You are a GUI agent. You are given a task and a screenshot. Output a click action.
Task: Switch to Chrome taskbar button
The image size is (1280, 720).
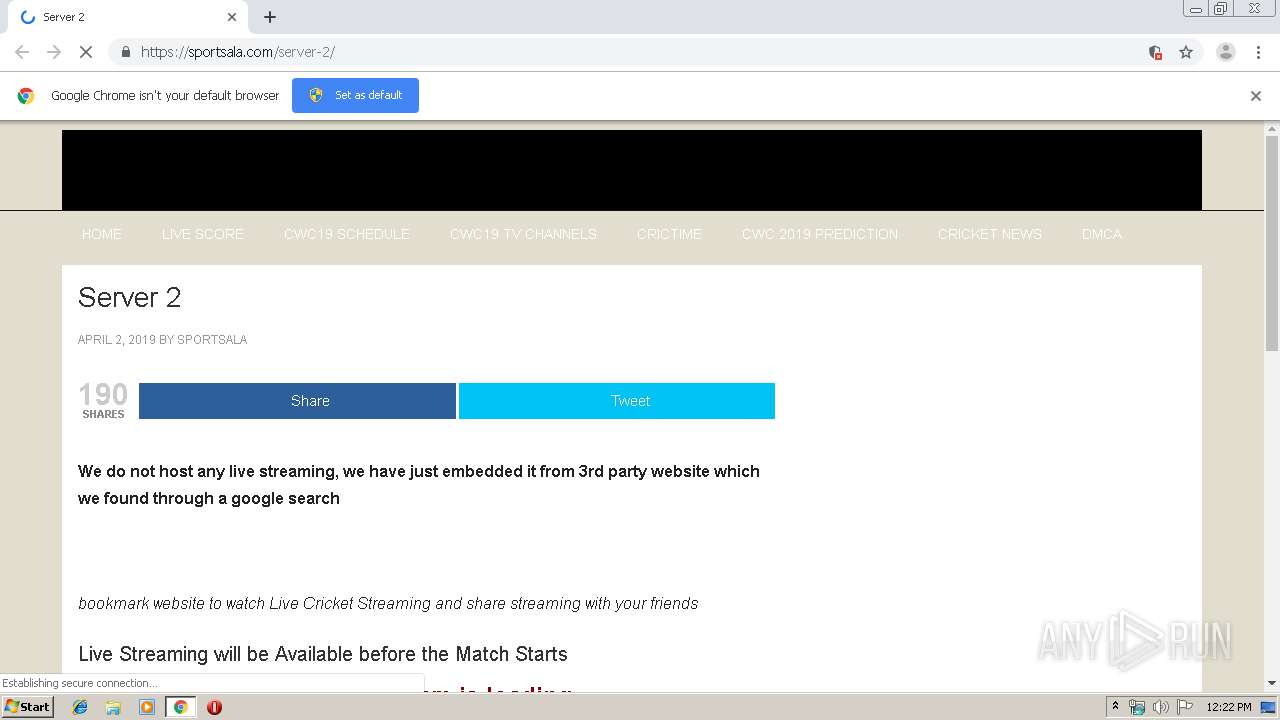click(x=180, y=707)
